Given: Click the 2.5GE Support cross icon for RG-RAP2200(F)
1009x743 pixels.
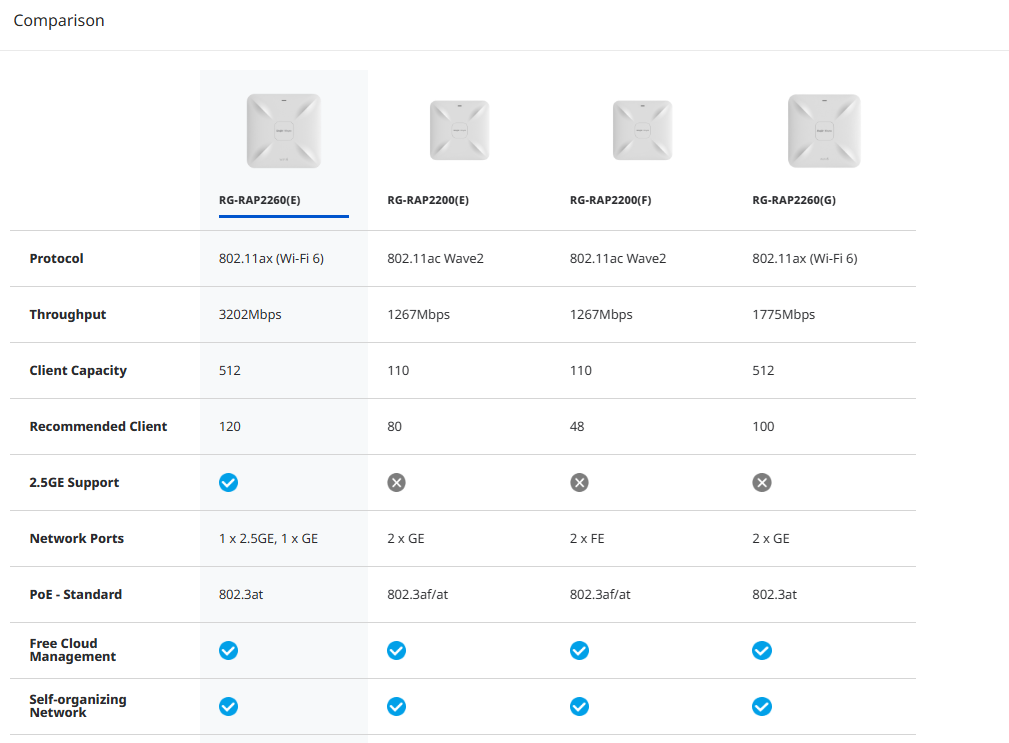Looking at the screenshot, I should tap(579, 482).
